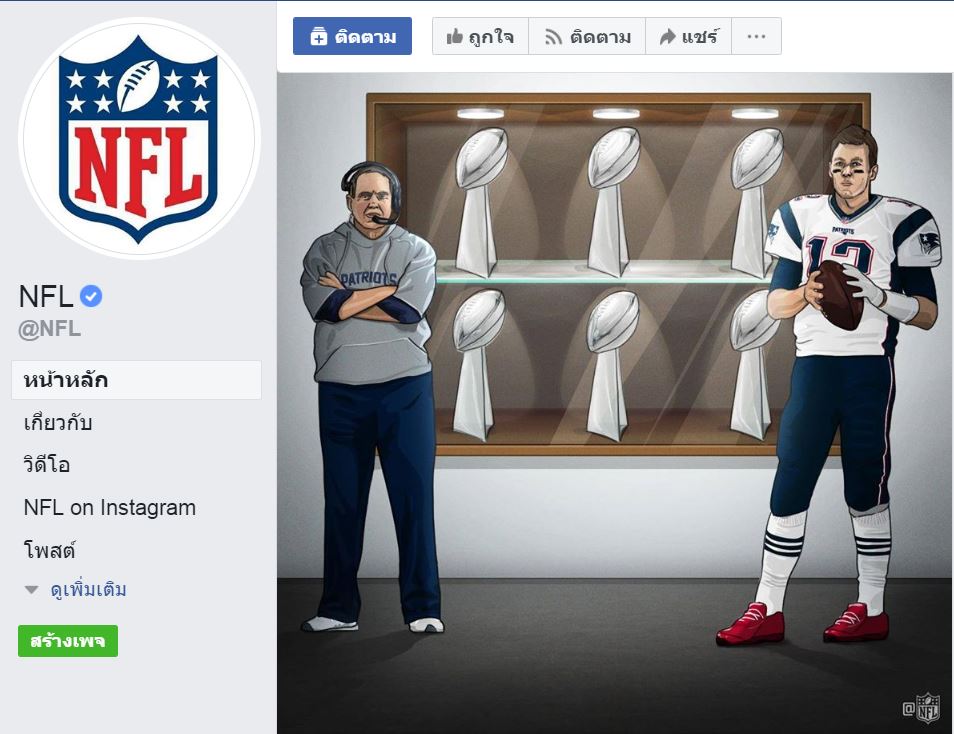Click the gray triangle beside ดูเพิ่มเติม

pos(32,590)
